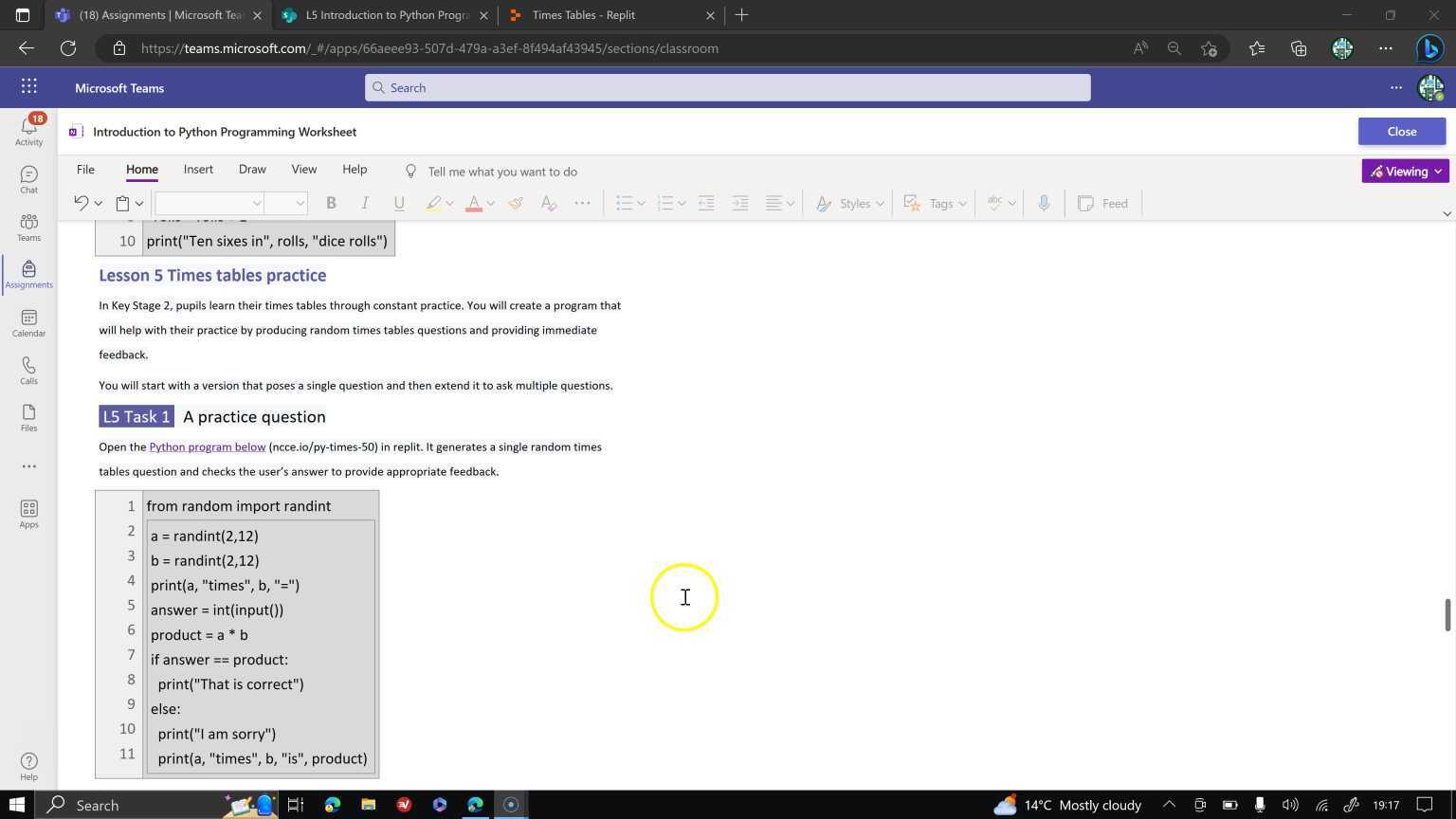
Task: Expand the Styles dropdown
Action: 850,203
